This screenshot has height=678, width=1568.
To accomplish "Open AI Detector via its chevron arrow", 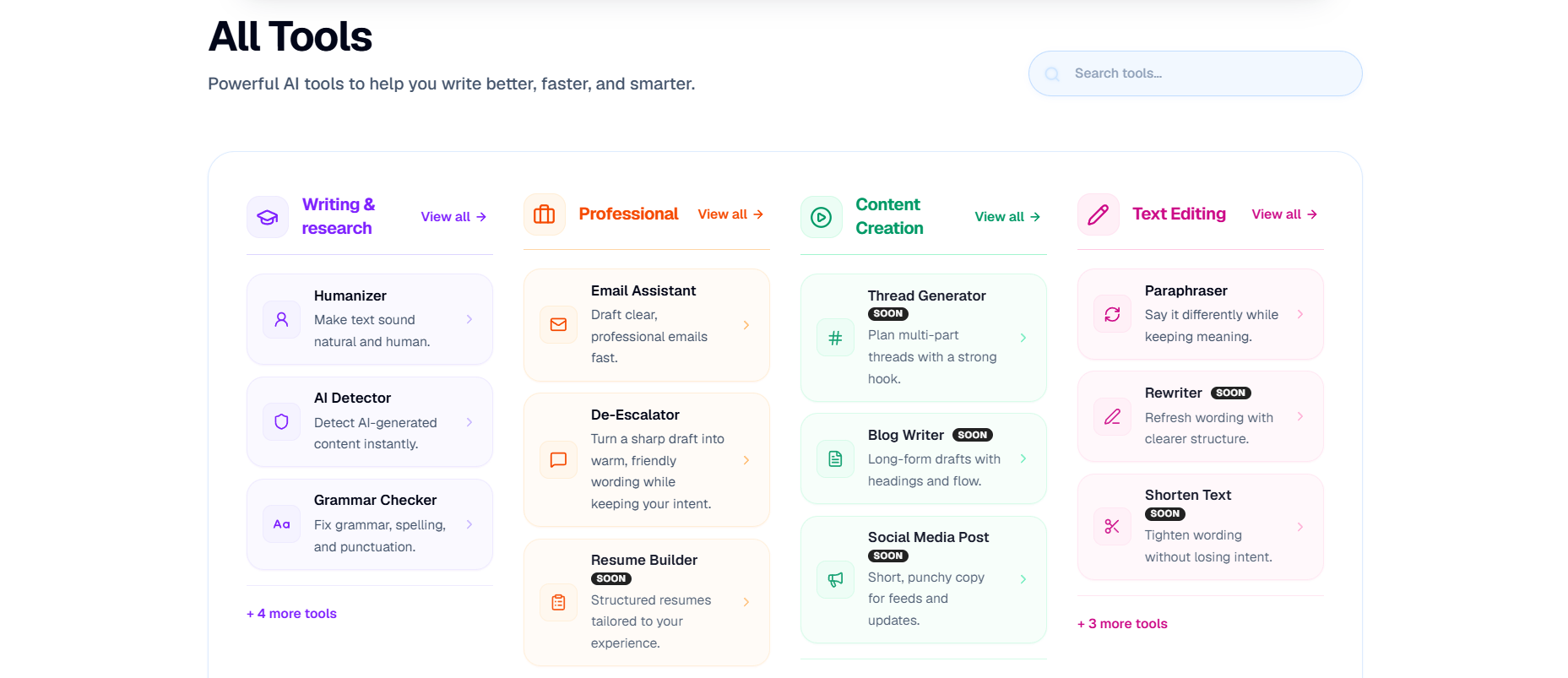I will pos(469,422).
